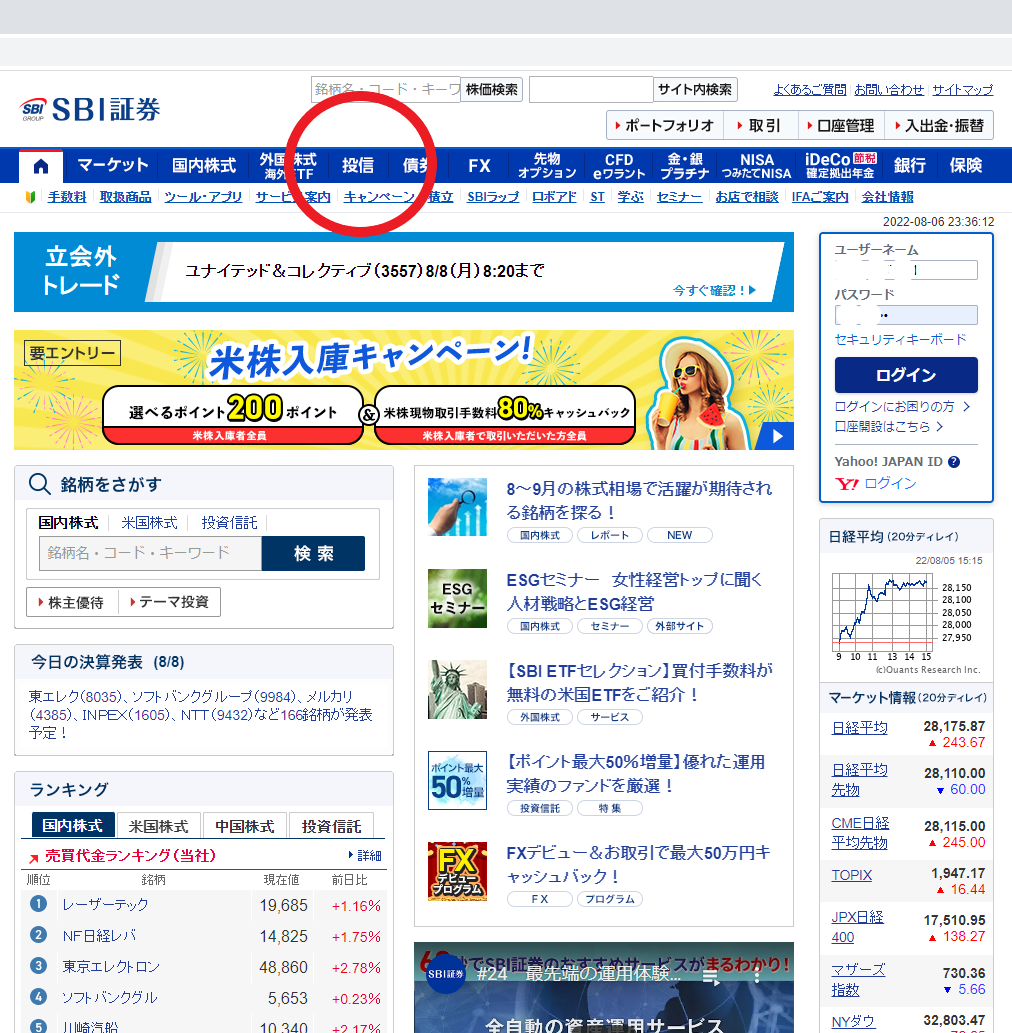Open 東京エレクトロン in the ranking list
Image resolution: width=1012 pixels, height=1033 pixels.
(111, 966)
